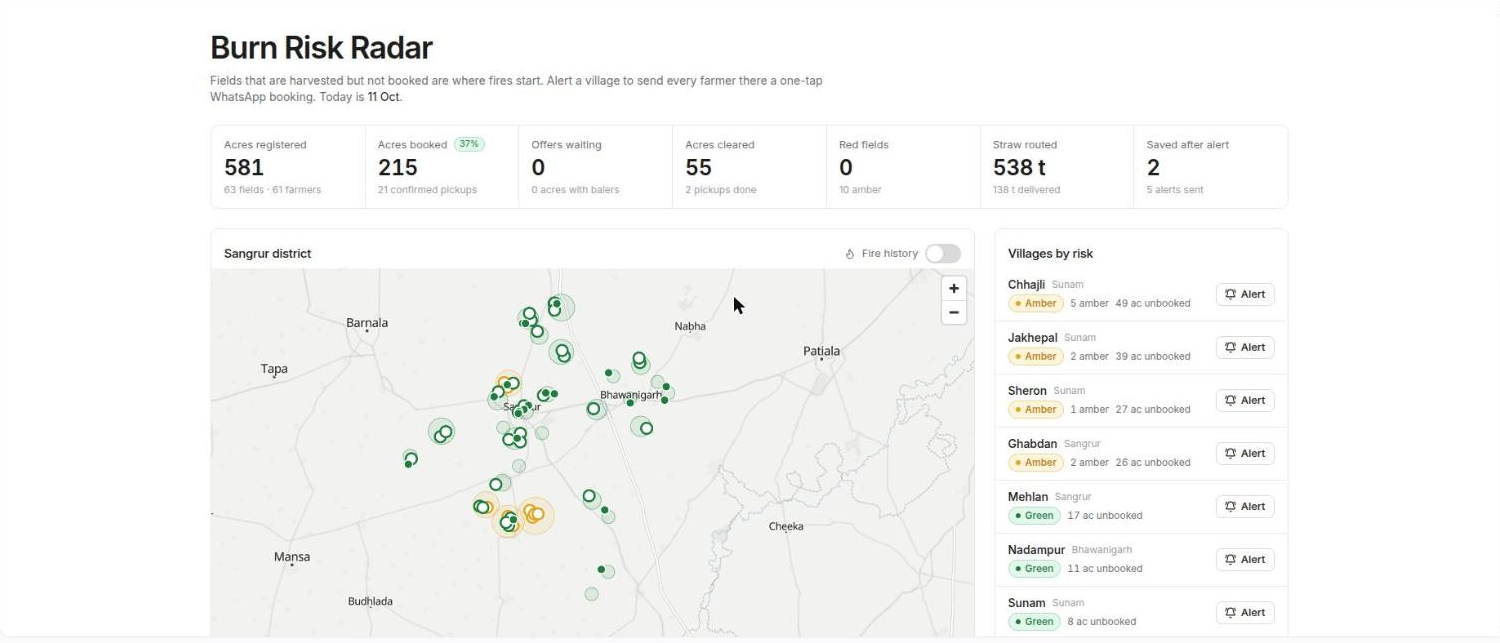Alert the Jakhepal village
1500x643 pixels.
pos(1245,347)
